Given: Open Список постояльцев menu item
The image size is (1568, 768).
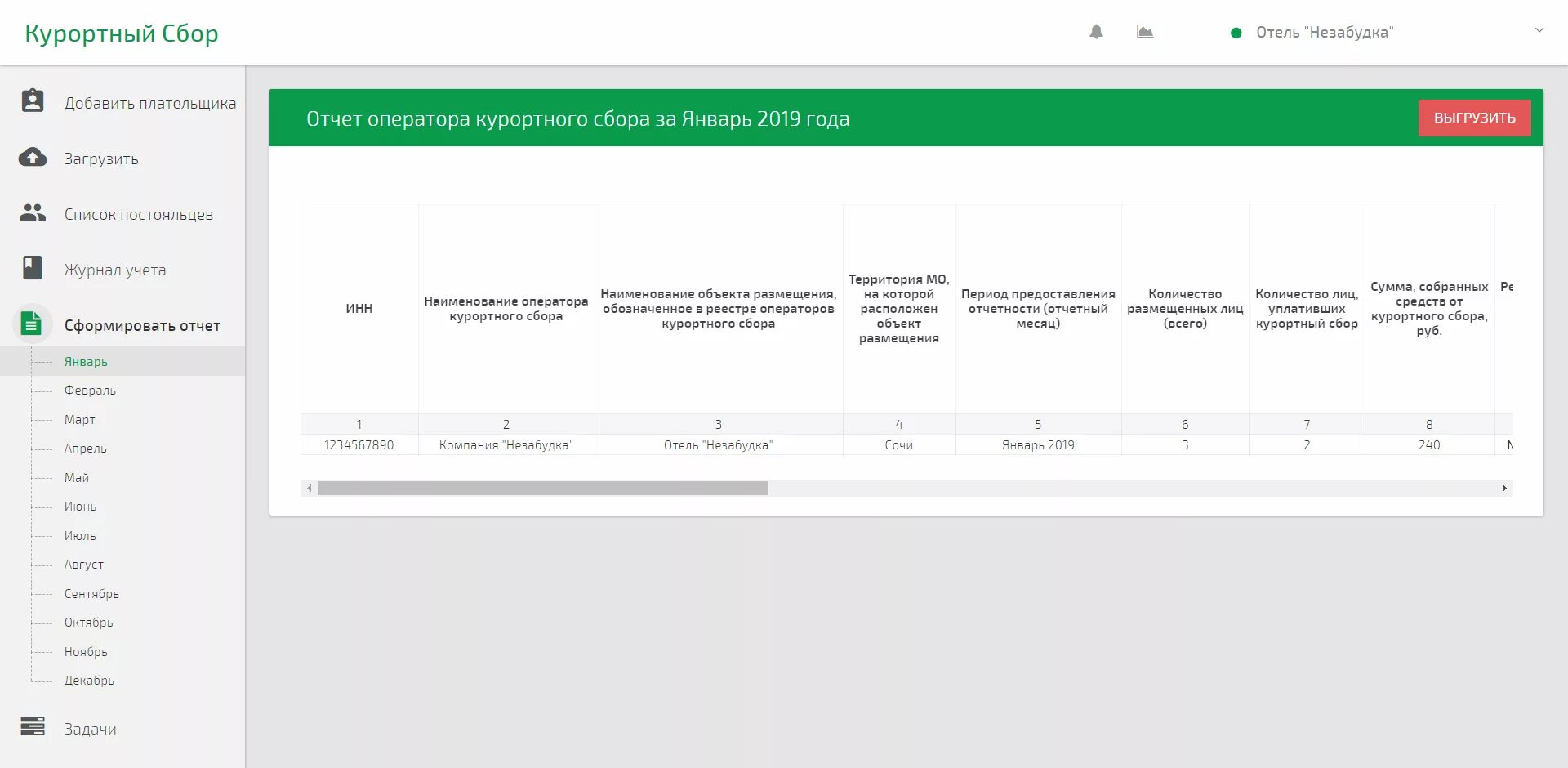Looking at the screenshot, I should [139, 214].
